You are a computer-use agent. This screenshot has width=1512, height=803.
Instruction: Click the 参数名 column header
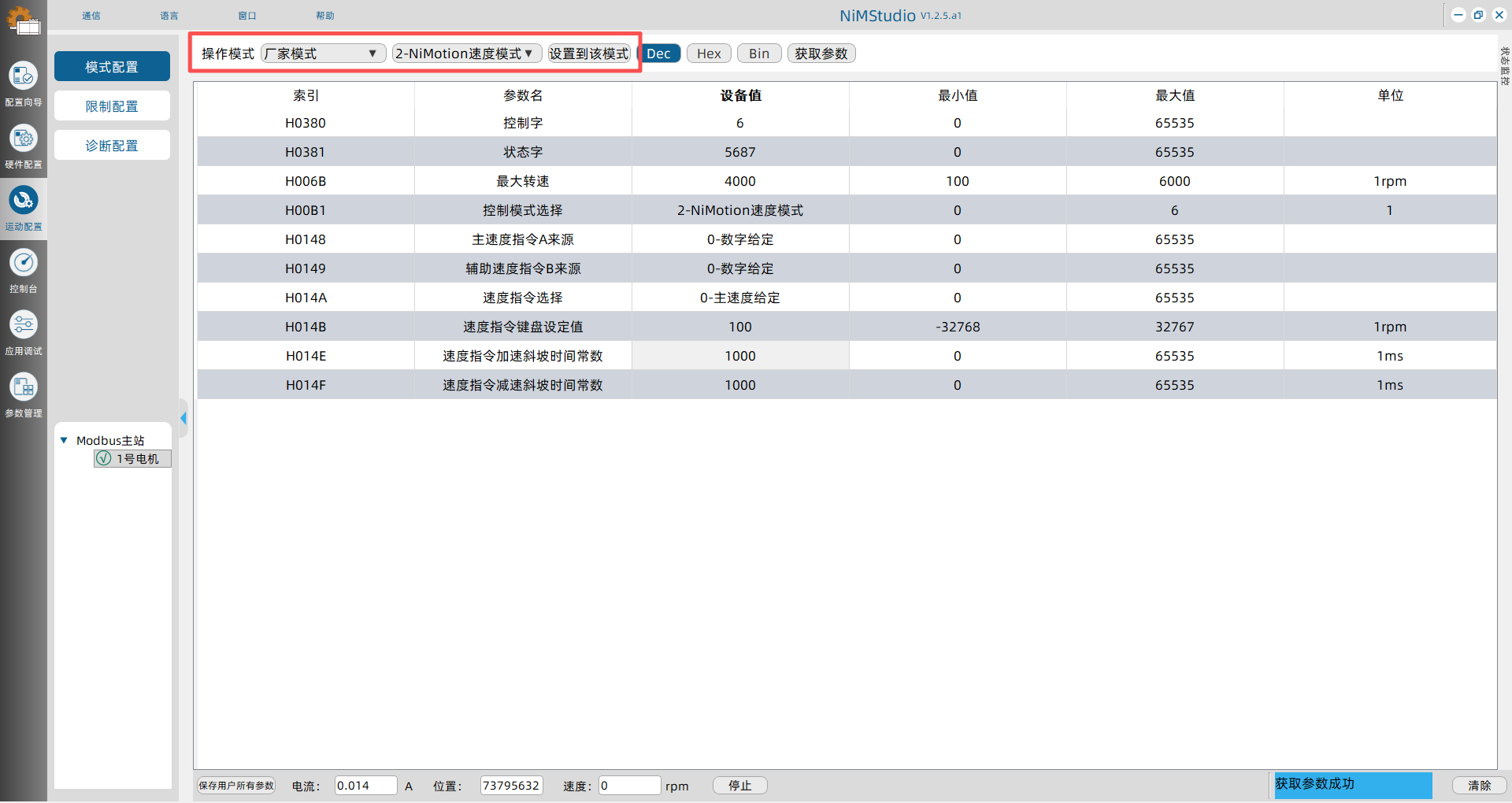[x=523, y=95]
